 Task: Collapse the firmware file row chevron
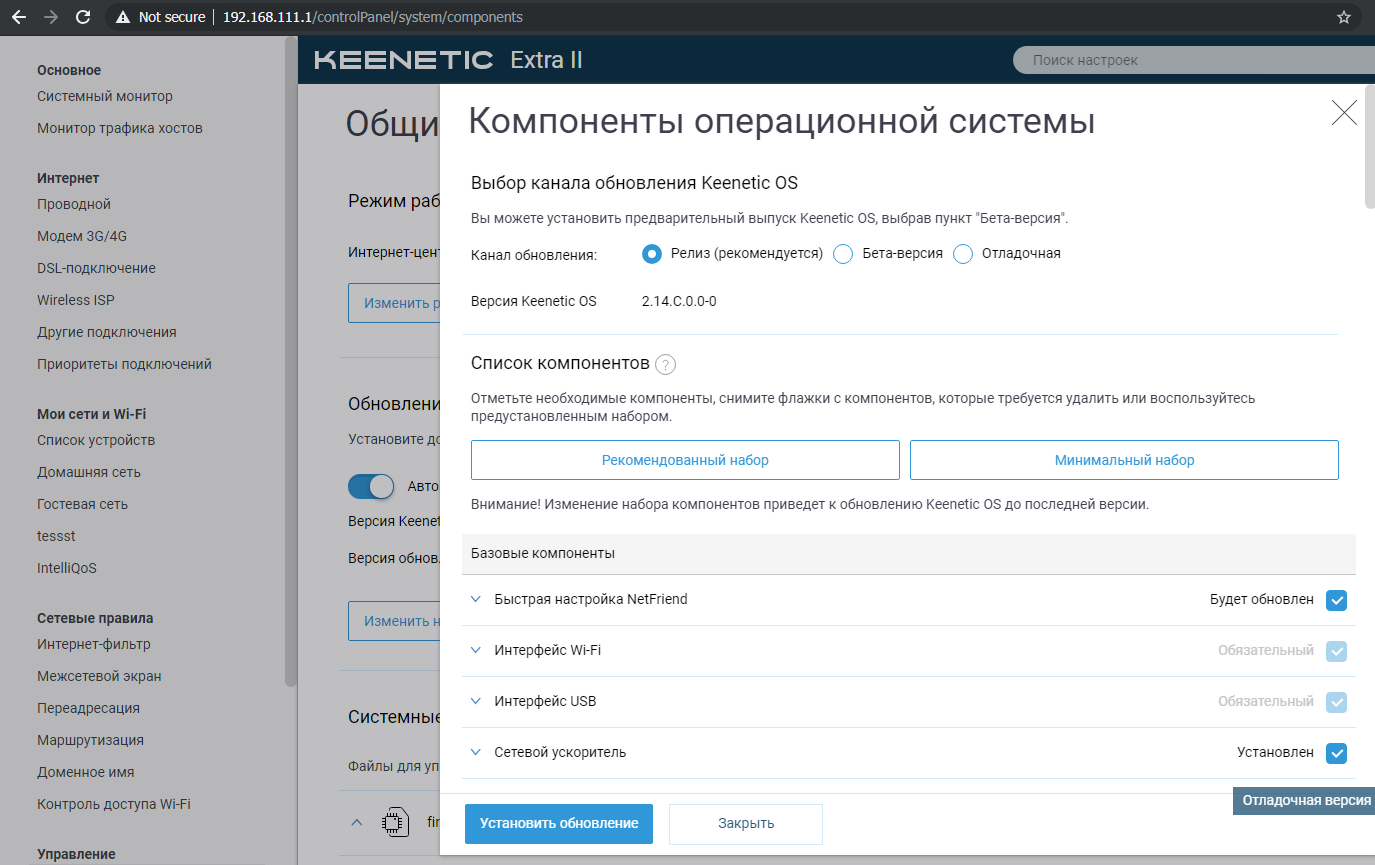point(356,822)
